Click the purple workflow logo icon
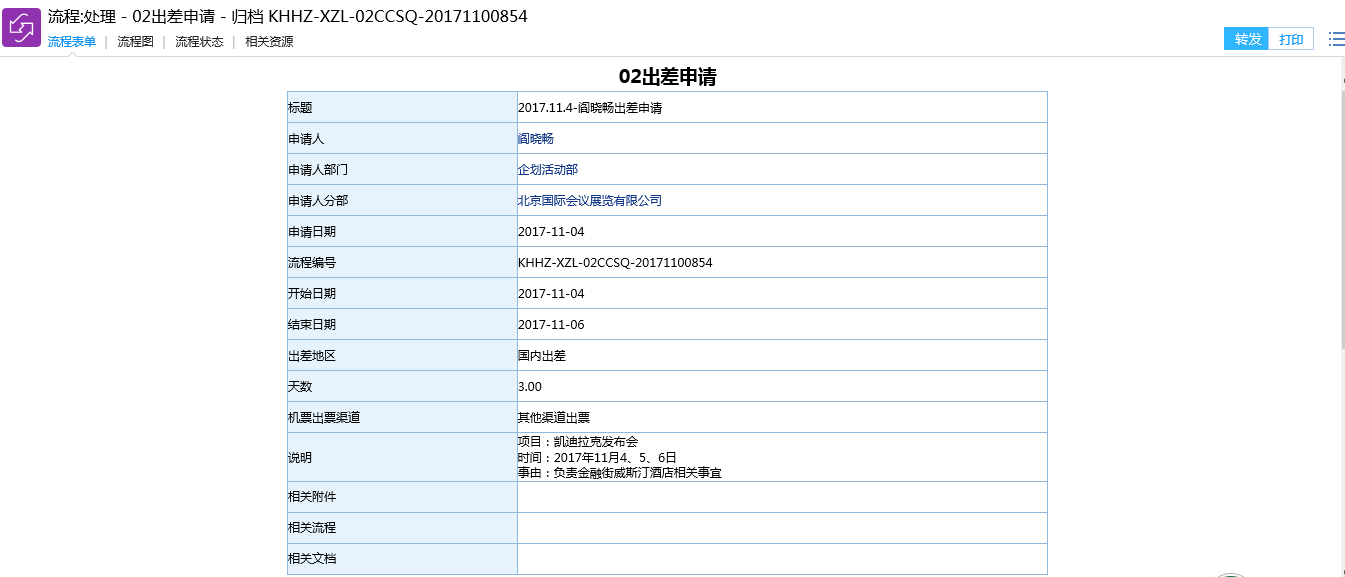Image resolution: width=1345 pixels, height=577 pixels. click(21, 27)
